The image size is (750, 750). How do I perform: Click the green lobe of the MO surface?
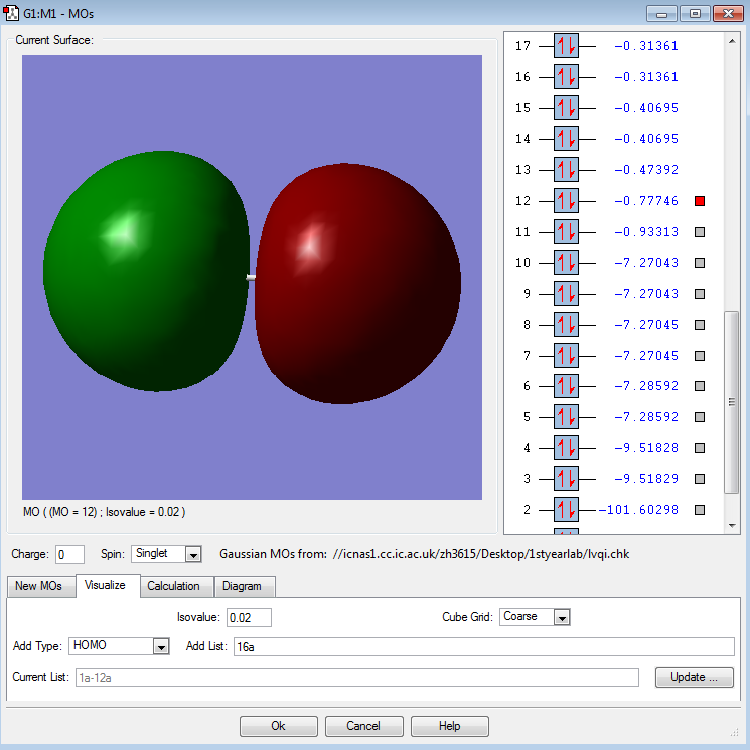point(146,271)
